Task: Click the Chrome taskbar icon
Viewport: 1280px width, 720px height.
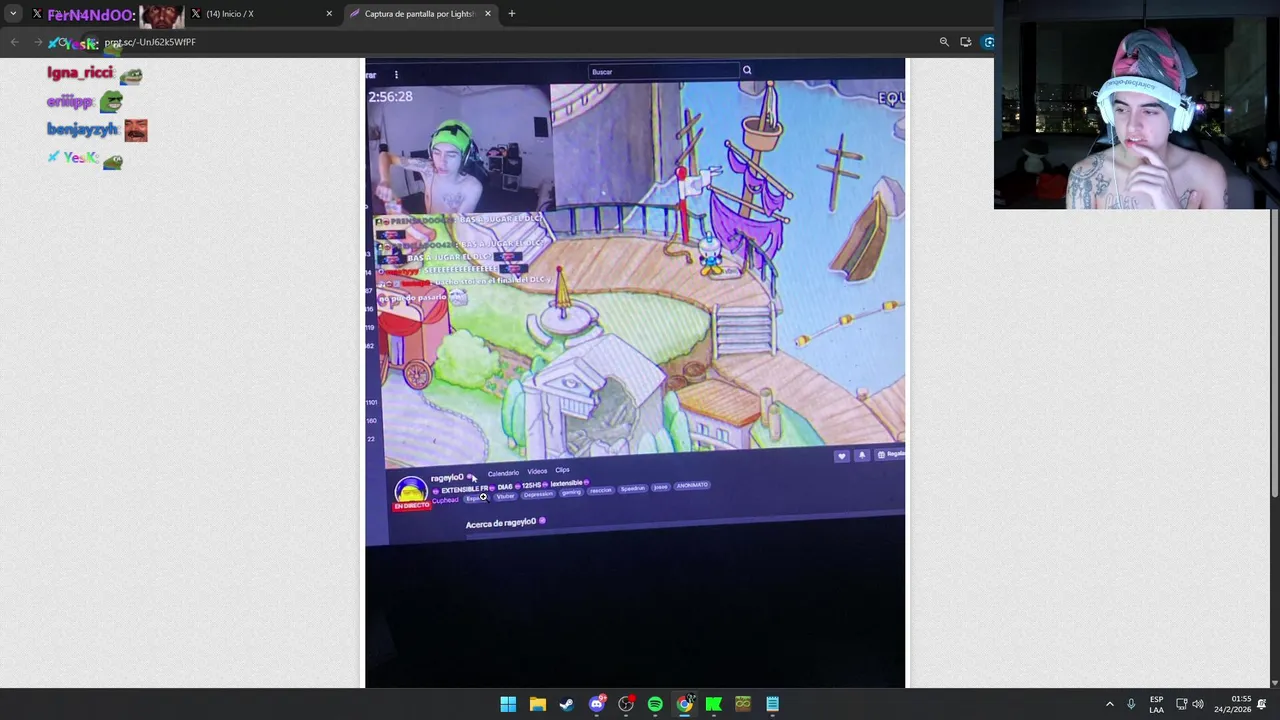Action: [685, 704]
